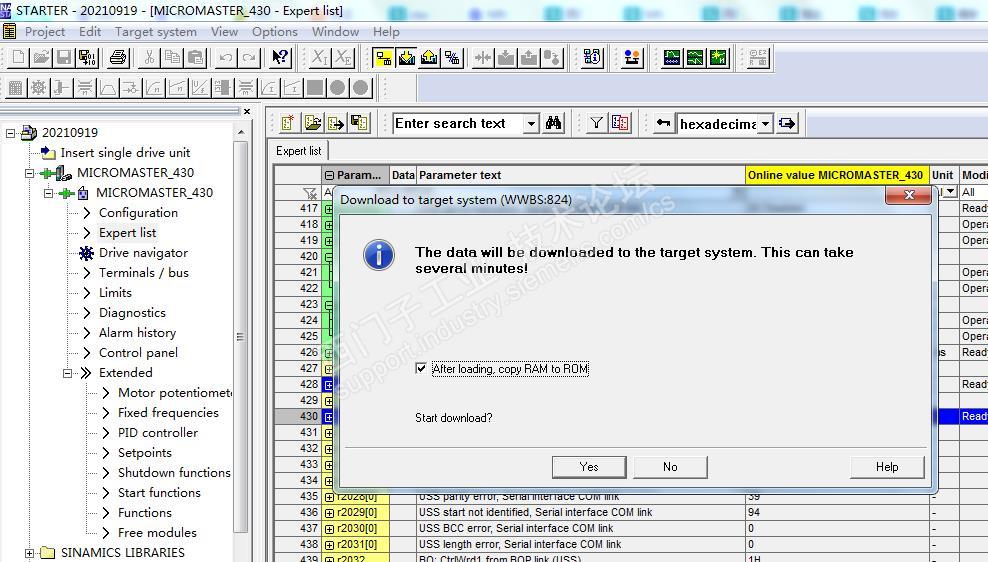Click the open user-defined list icon
Image resolution: width=988 pixels, height=562 pixels.
pyautogui.click(x=313, y=123)
